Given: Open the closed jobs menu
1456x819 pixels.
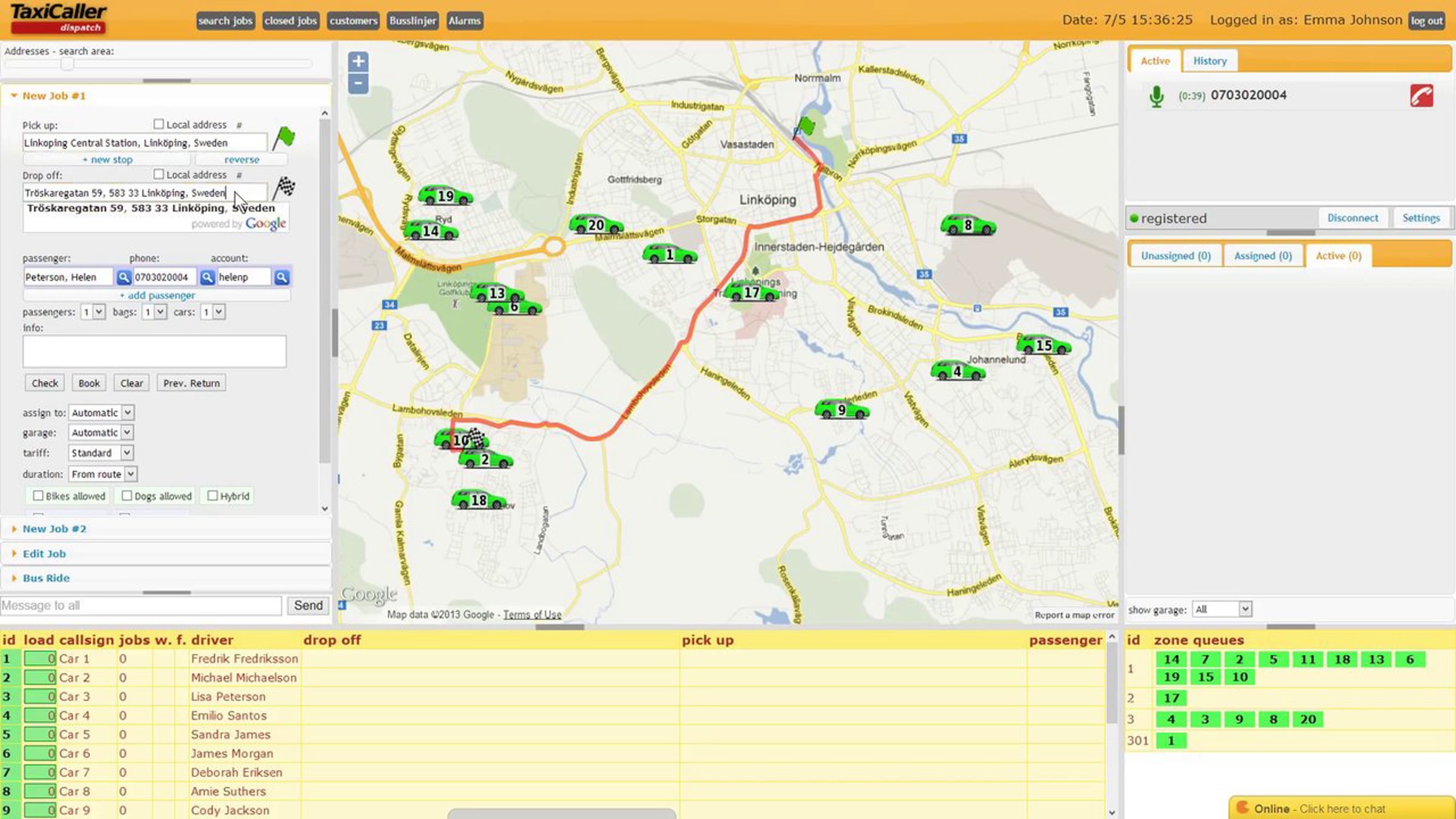Looking at the screenshot, I should coord(291,21).
